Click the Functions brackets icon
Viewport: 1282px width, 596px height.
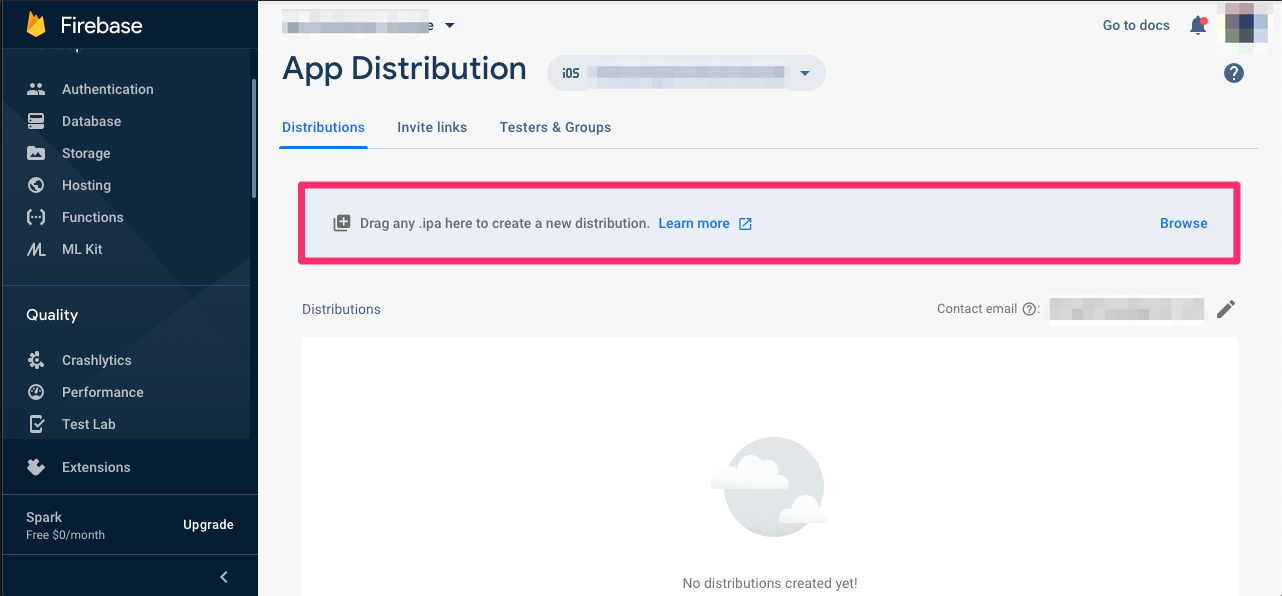point(36,217)
